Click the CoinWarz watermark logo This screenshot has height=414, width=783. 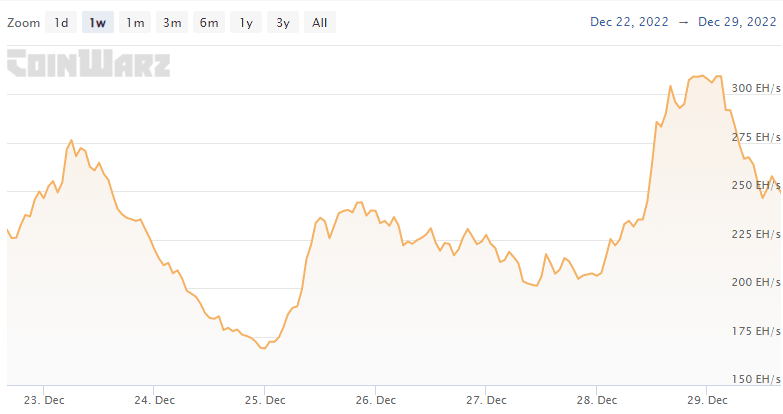pos(89,63)
